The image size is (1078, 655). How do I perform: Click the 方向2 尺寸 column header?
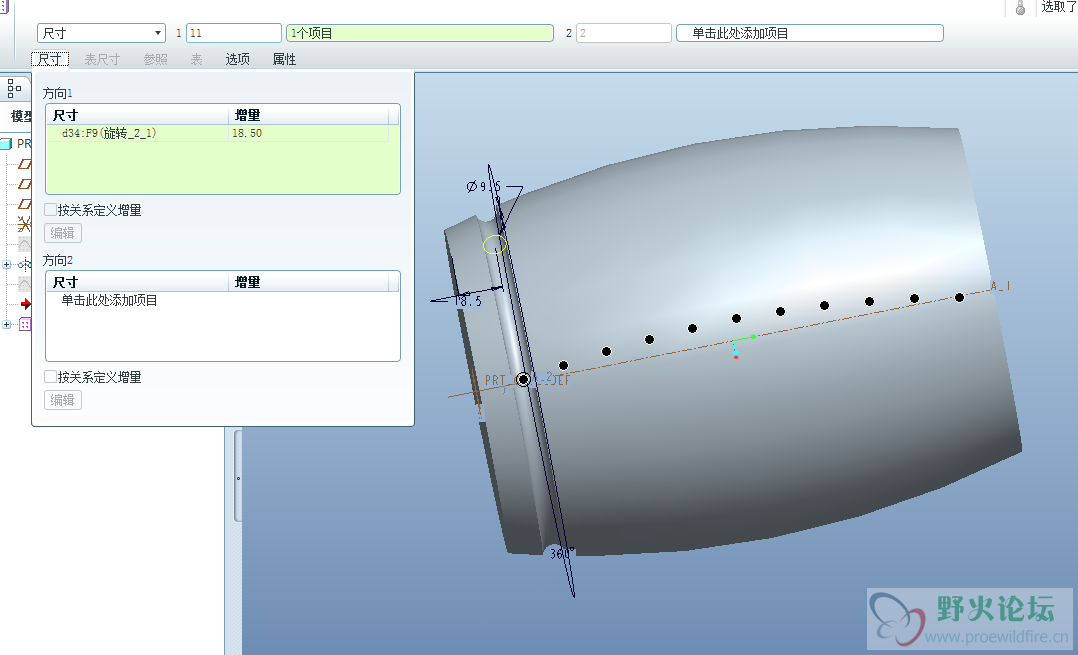[x=138, y=282]
